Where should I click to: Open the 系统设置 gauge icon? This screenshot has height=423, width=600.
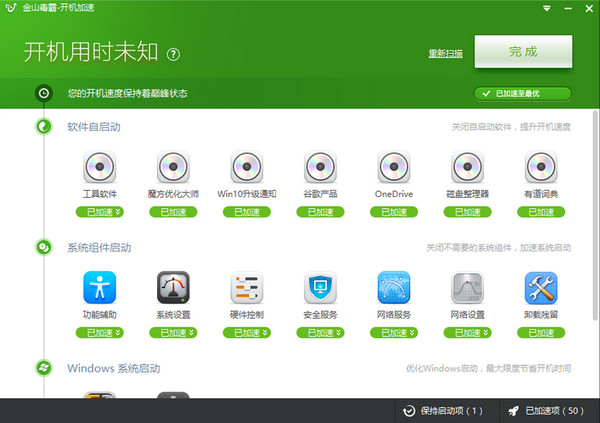point(173,287)
